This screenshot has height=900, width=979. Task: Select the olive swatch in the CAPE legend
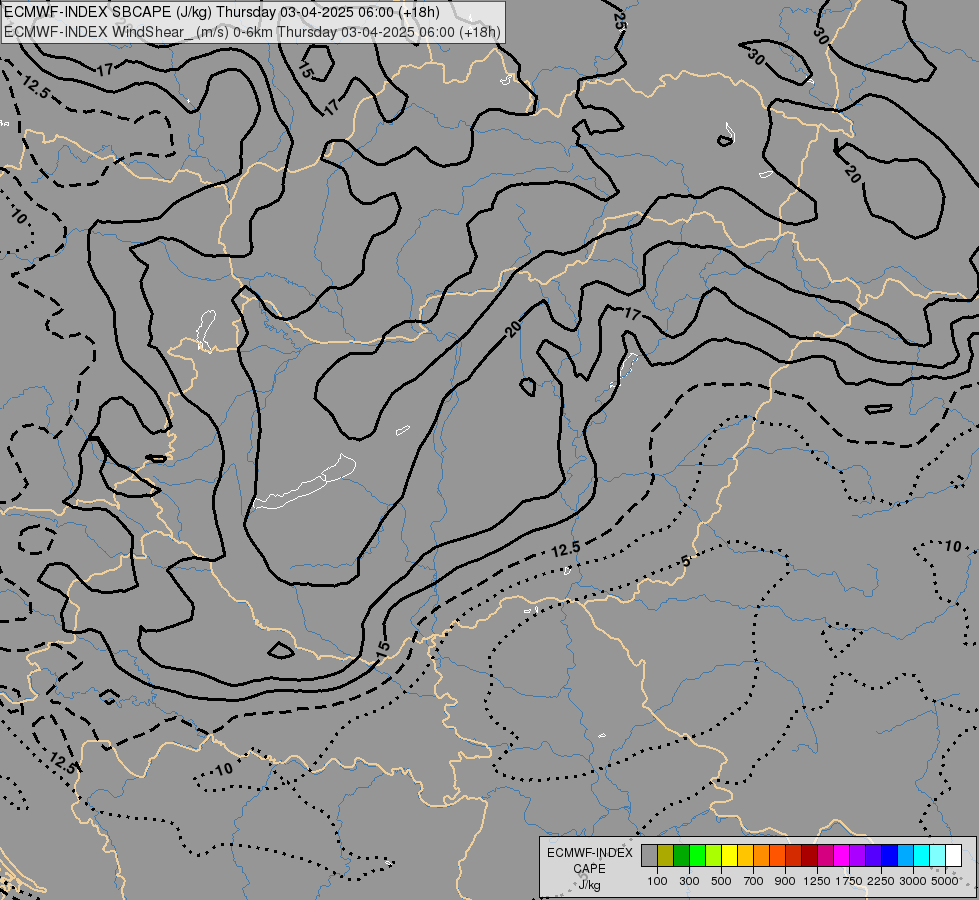coord(666,855)
